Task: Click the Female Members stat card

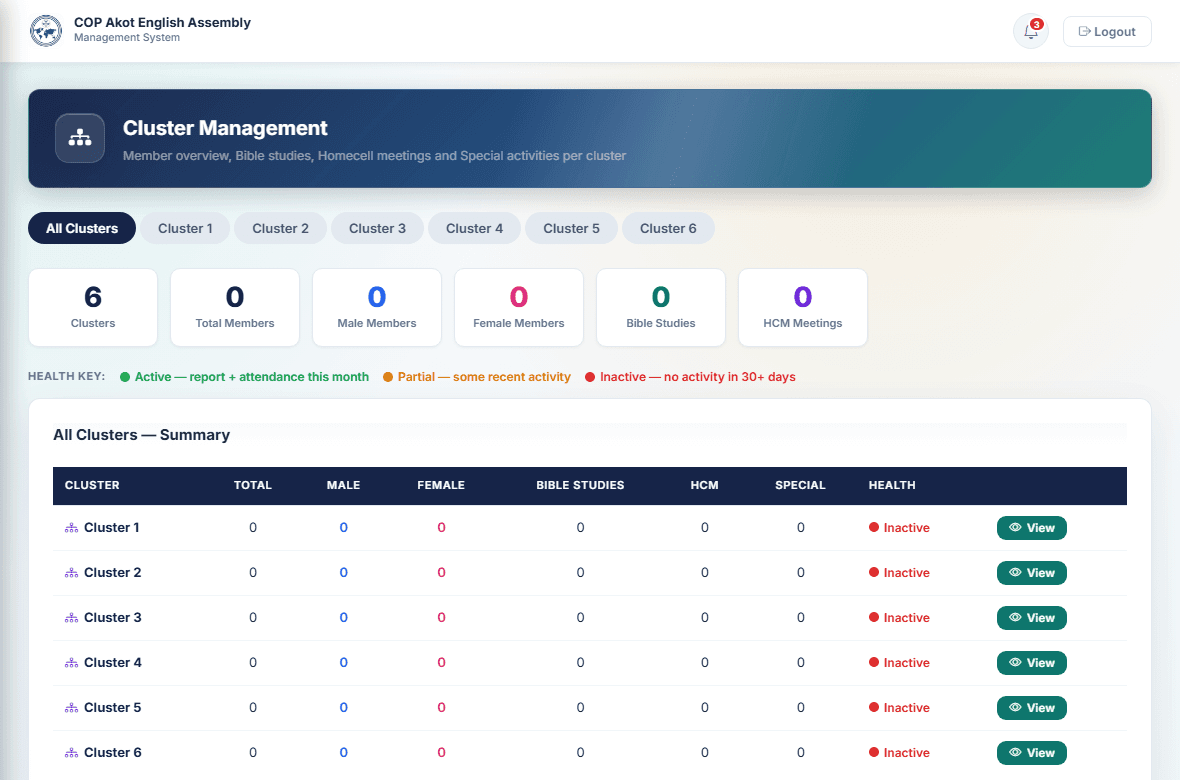Action: click(519, 307)
